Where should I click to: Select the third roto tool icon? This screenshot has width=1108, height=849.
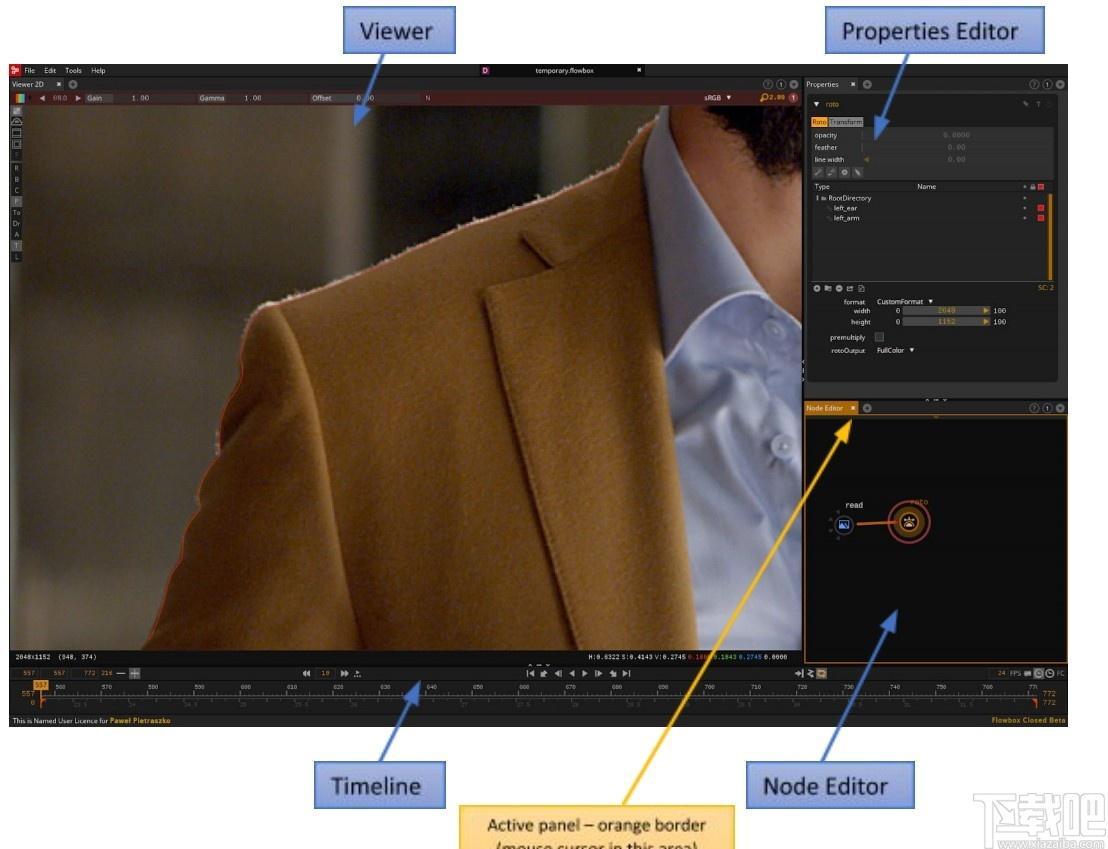(844, 172)
